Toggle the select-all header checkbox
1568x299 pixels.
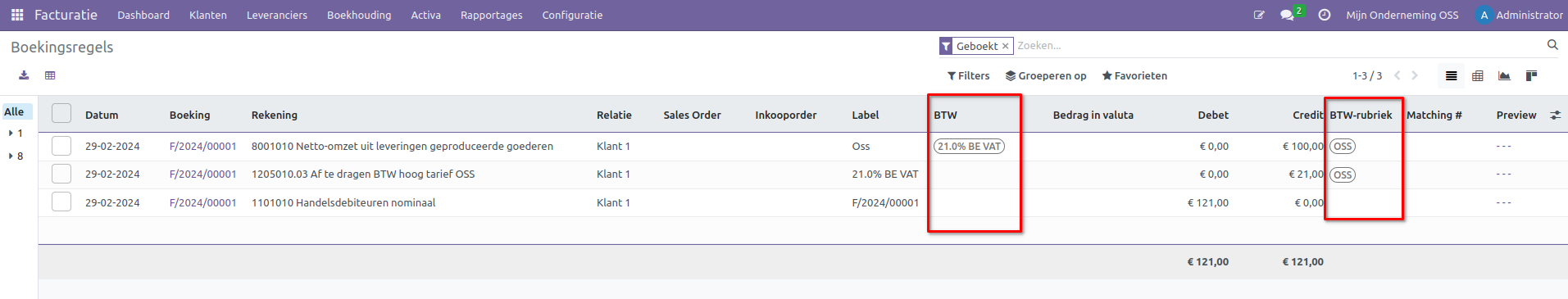[x=61, y=113]
